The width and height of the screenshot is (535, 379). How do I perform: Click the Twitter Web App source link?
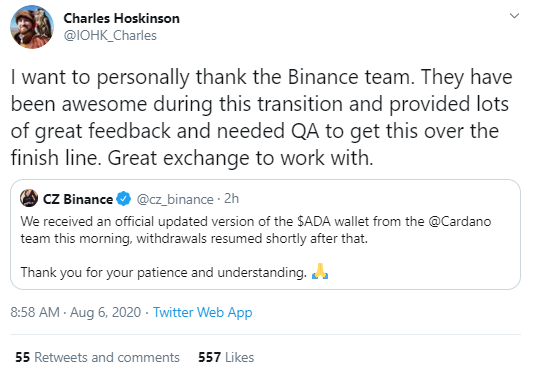click(x=203, y=312)
